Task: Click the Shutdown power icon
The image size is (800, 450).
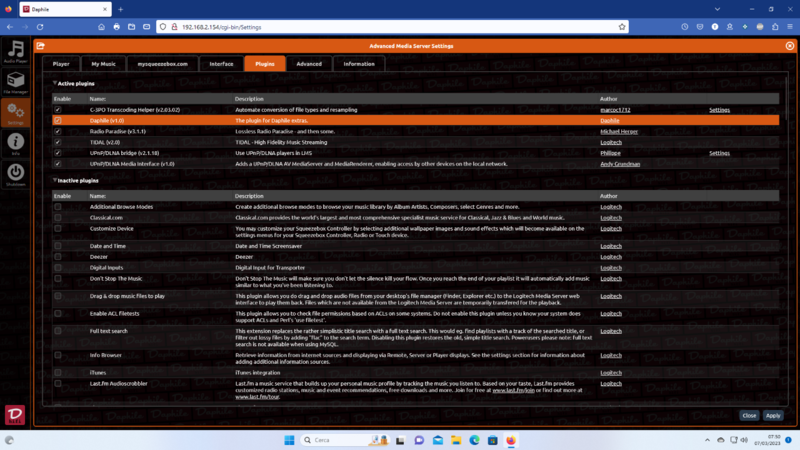Action: pyautogui.click(x=16, y=175)
